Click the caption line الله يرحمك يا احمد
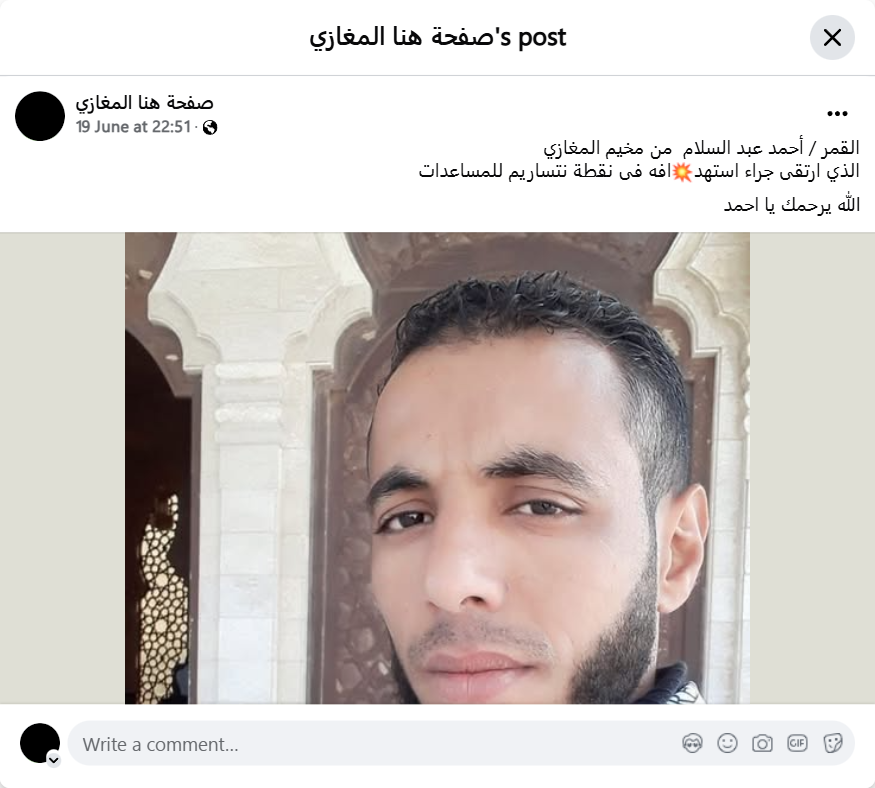This screenshot has width=875, height=788. [x=791, y=205]
